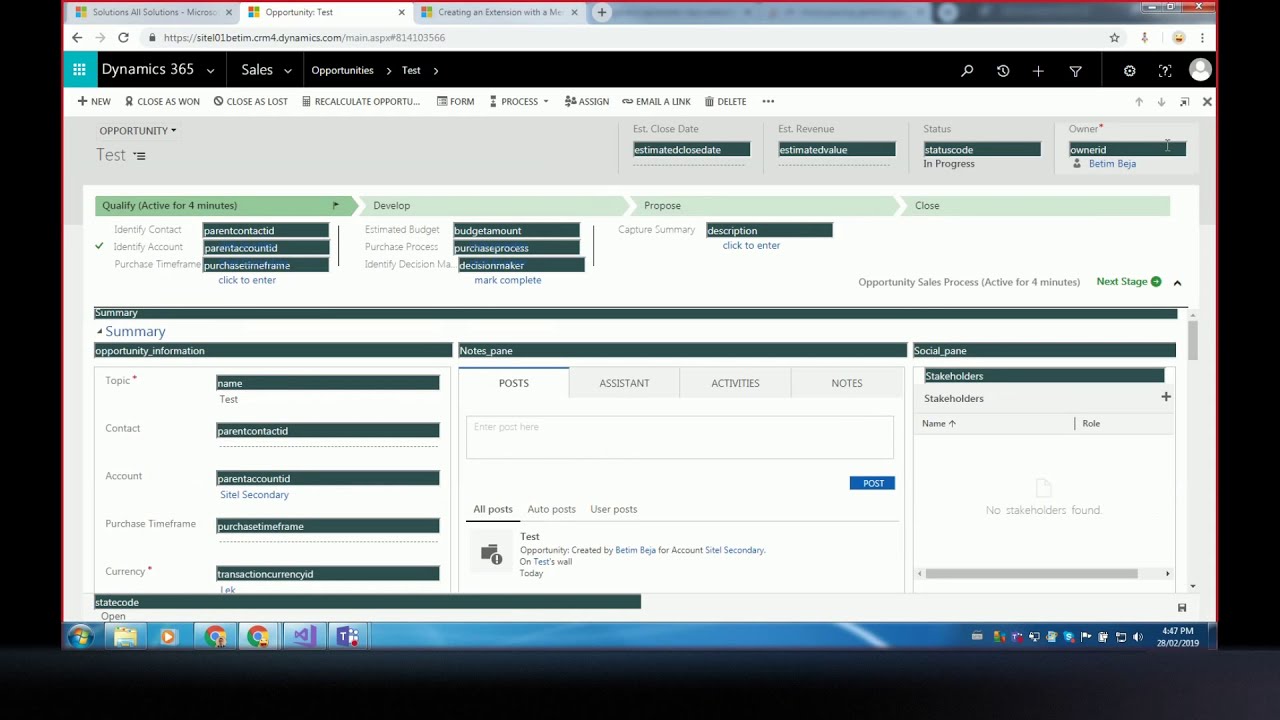Click the ASSIGN command
The width and height of the screenshot is (1280, 720).
tap(586, 102)
